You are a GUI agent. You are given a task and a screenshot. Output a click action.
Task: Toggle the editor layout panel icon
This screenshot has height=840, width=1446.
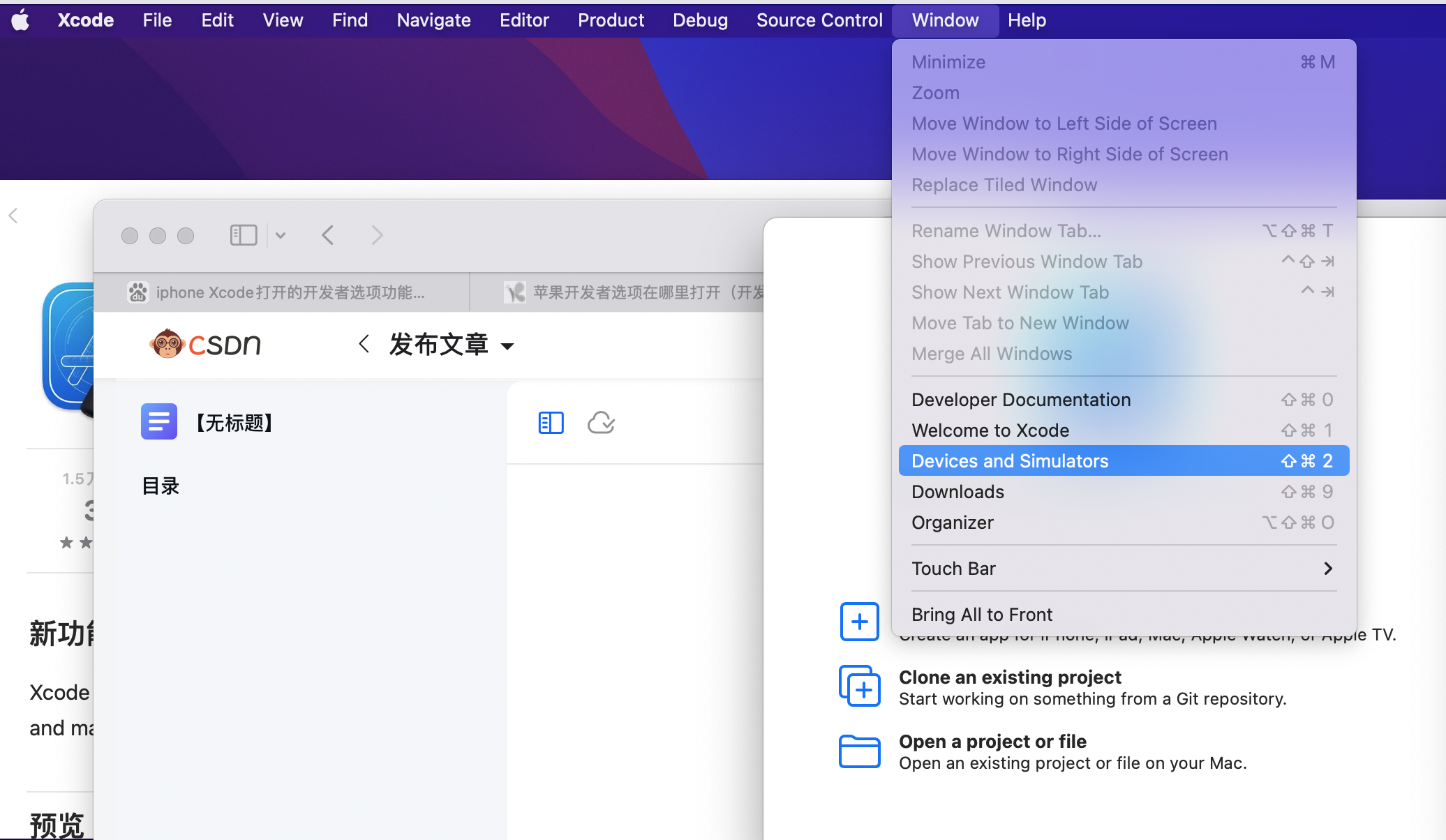pos(551,423)
